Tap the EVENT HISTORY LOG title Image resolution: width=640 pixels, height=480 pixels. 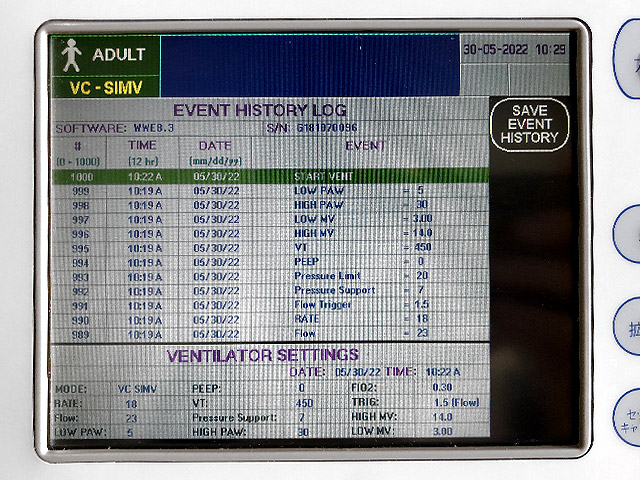pos(260,110)
